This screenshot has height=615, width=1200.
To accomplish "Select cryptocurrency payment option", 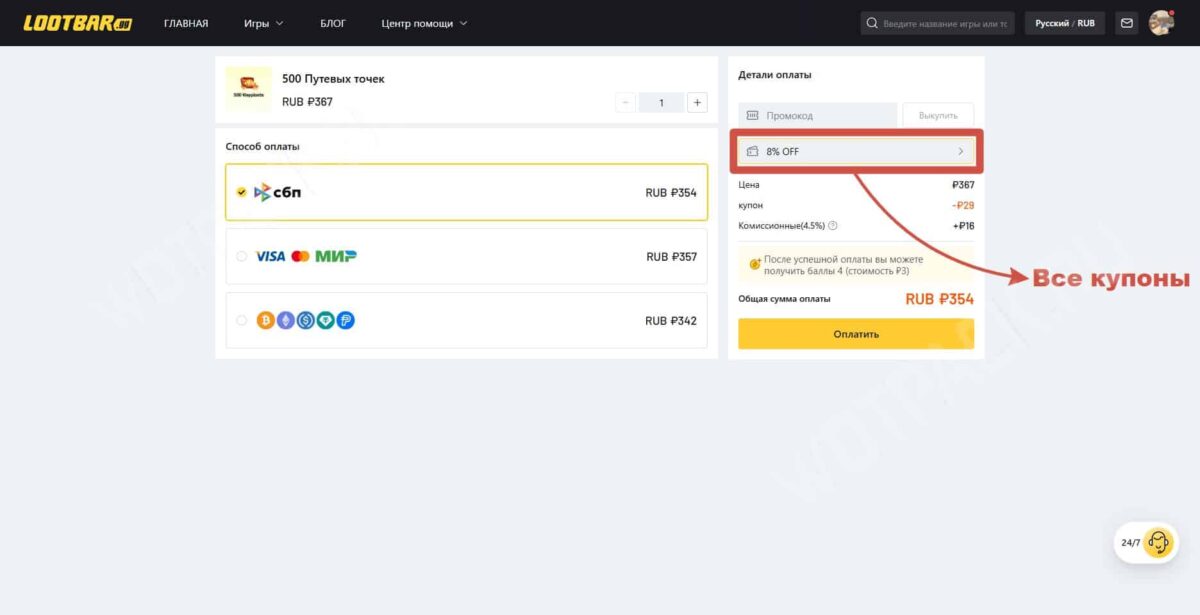I will (466, 321).
